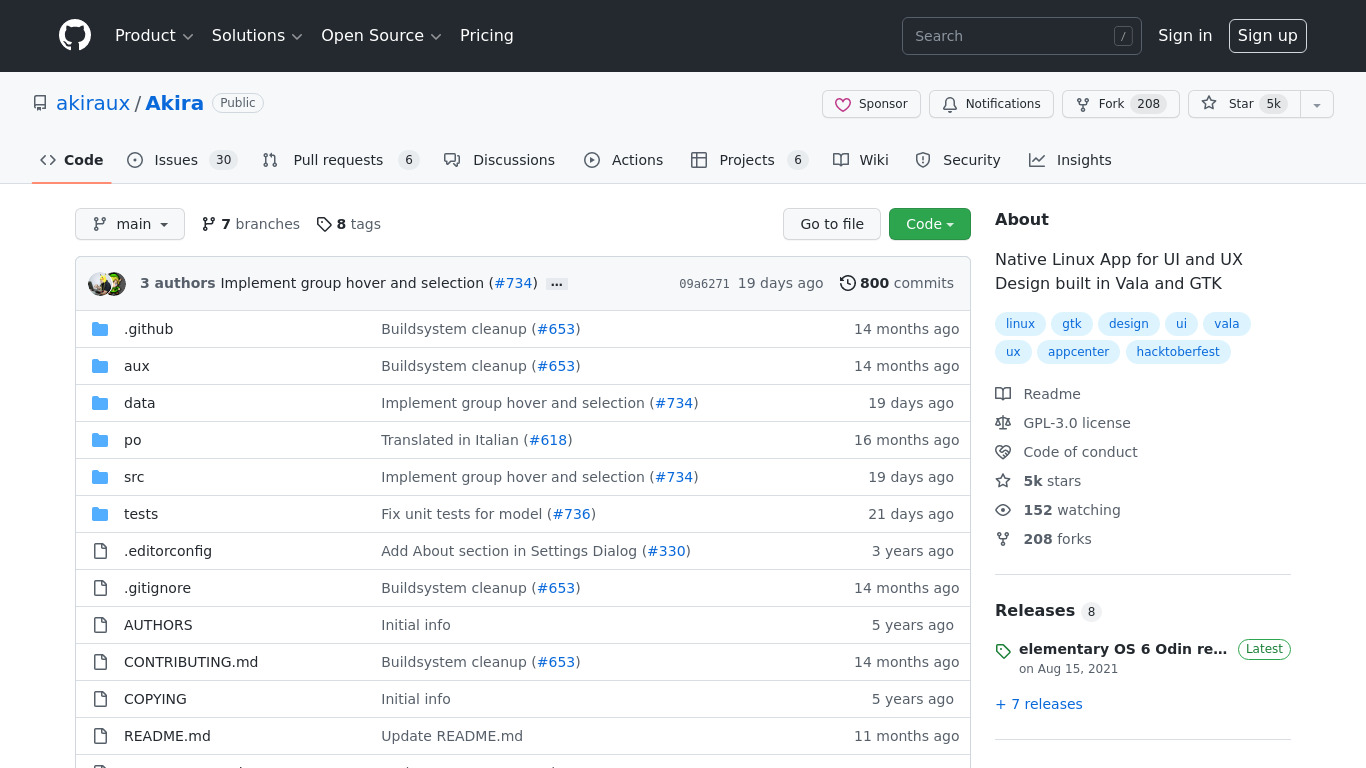Click the file icon for .editorconfig
This screenshot has width=1366, height=768.
pos(100,551)
